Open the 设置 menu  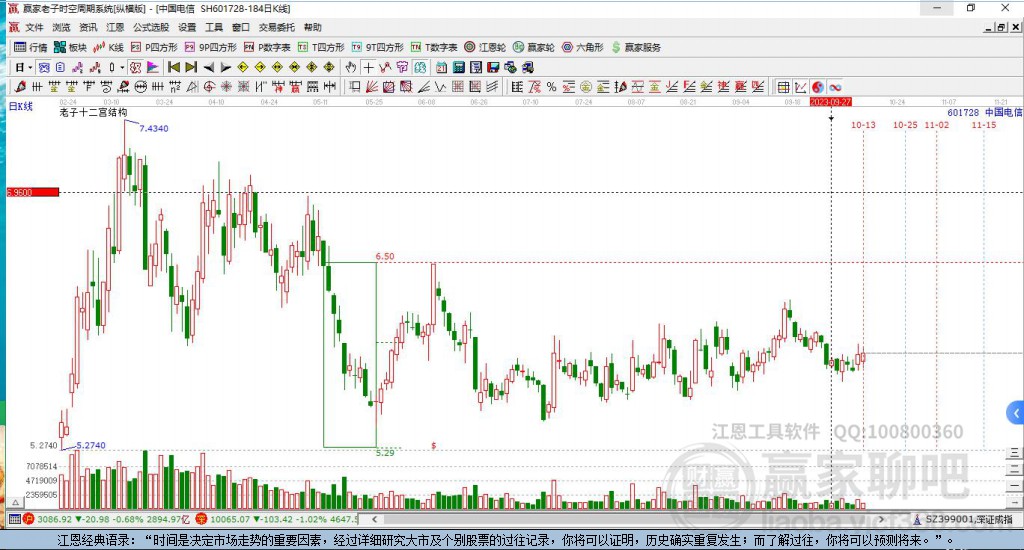pyautogui.click(x=187, y=27)
